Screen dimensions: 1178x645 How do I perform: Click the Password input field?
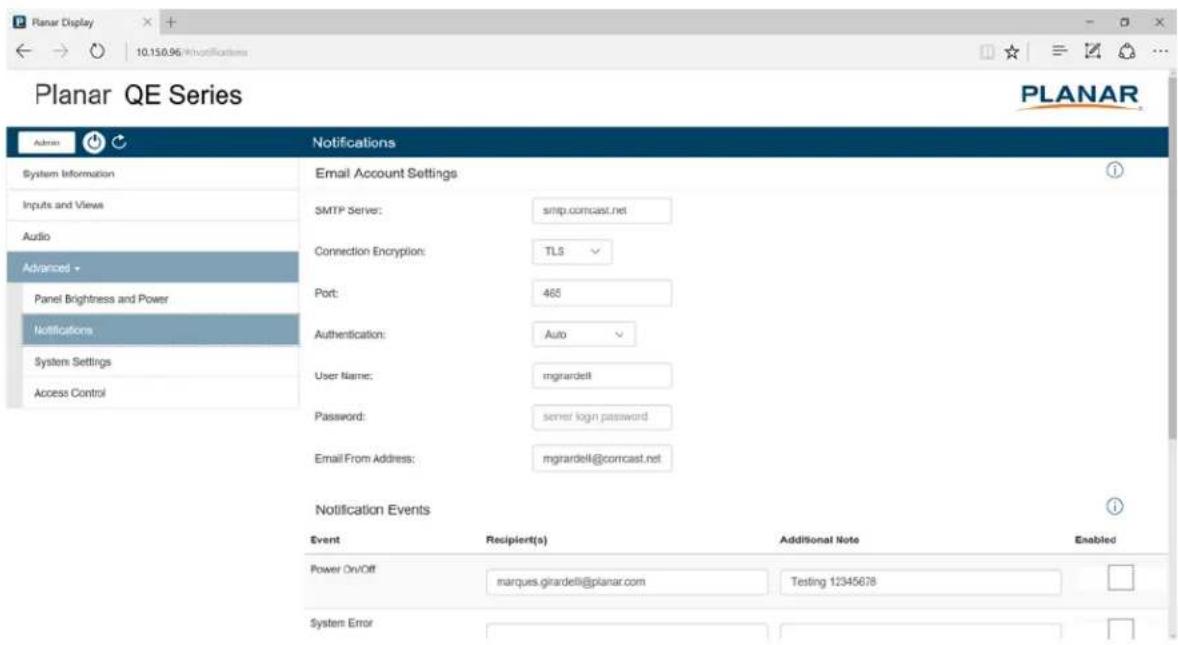(602, 417)
